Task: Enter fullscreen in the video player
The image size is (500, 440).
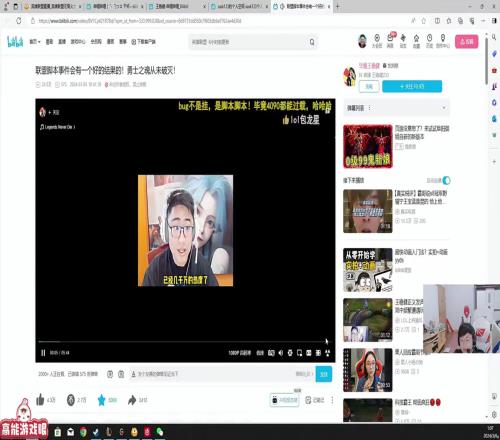Action: (328, 353)
